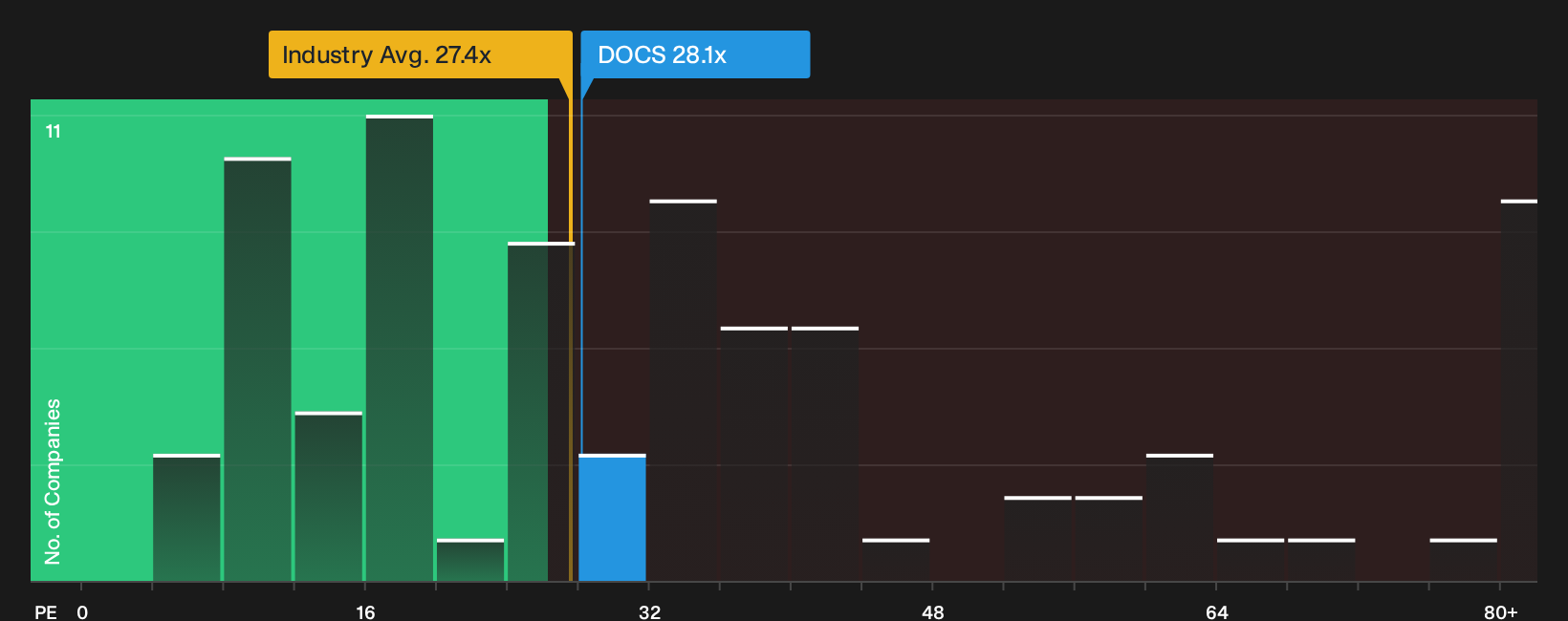Click the x-axis label 32
Viewport: 1568px width, 621px height.
pos(649,611)
